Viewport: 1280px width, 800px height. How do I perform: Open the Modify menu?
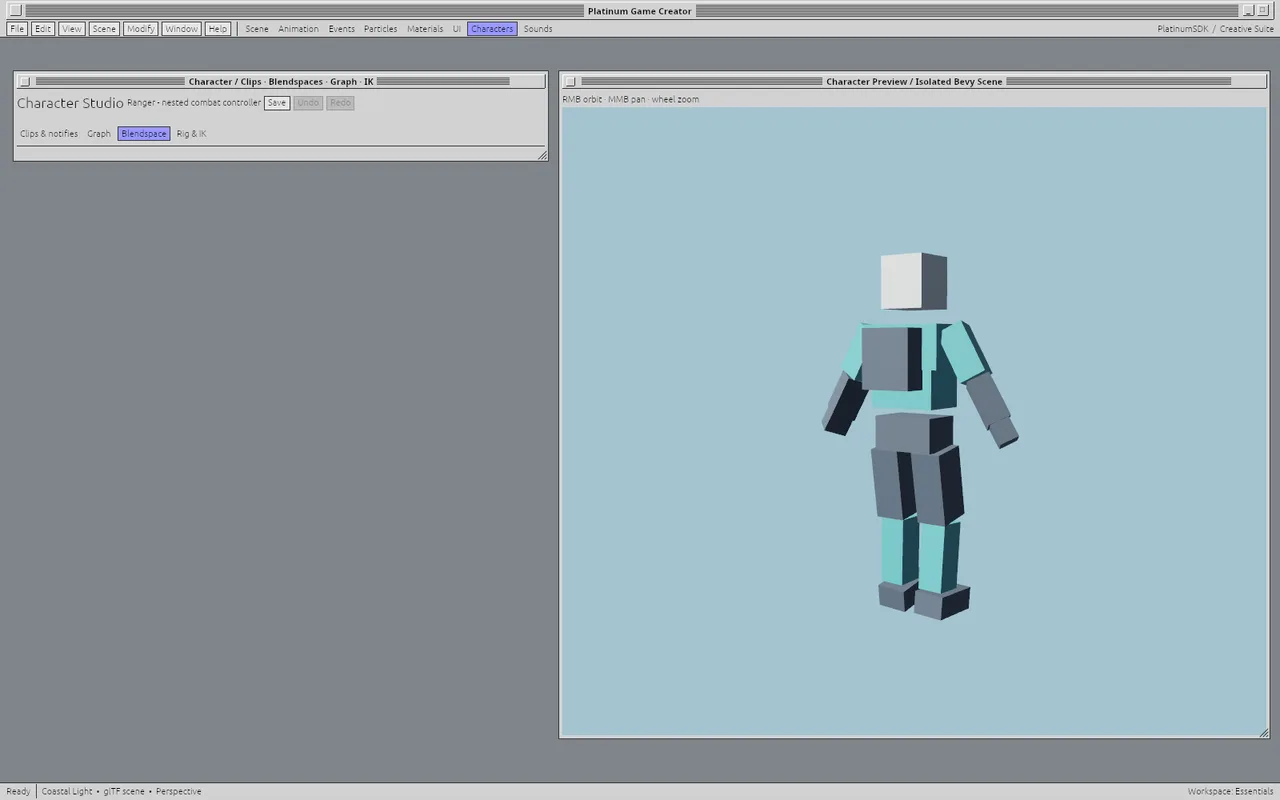coord(140,29)
